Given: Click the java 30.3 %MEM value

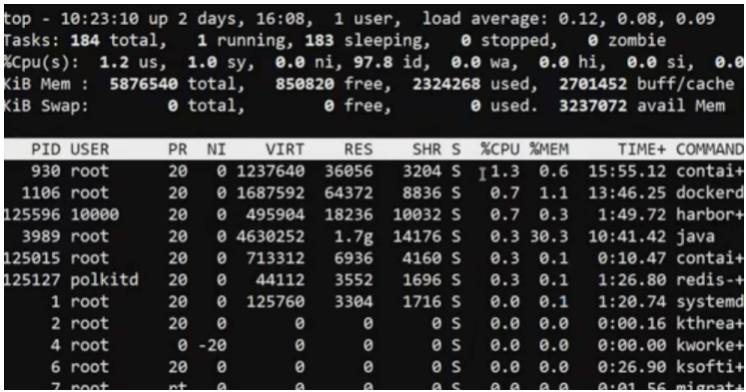Looking at the screenshot, I should pyautogui.click(x=549, y=236).
